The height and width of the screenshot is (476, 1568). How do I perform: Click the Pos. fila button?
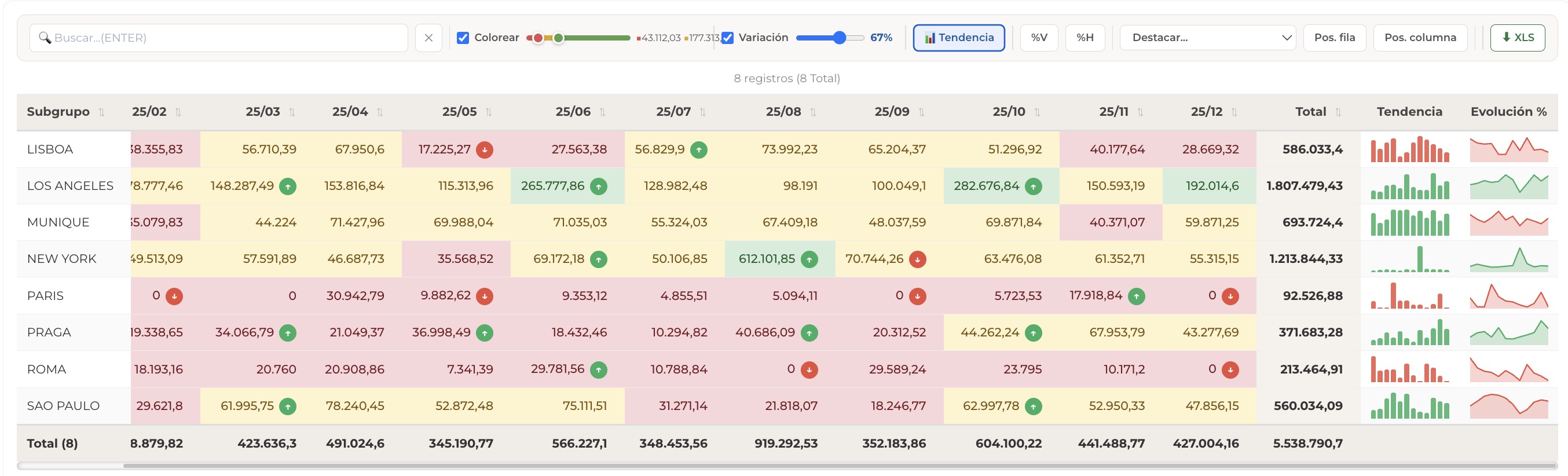coord(1335,38)
